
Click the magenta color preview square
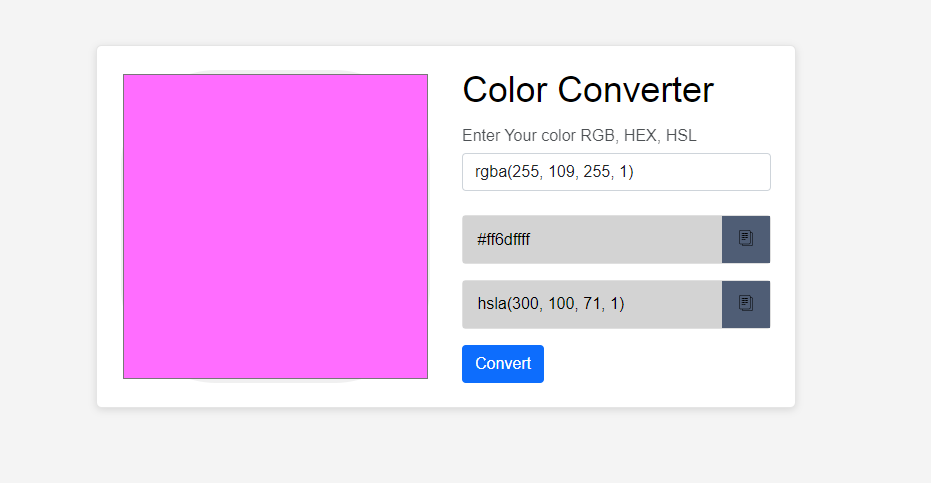click(276, 226)
